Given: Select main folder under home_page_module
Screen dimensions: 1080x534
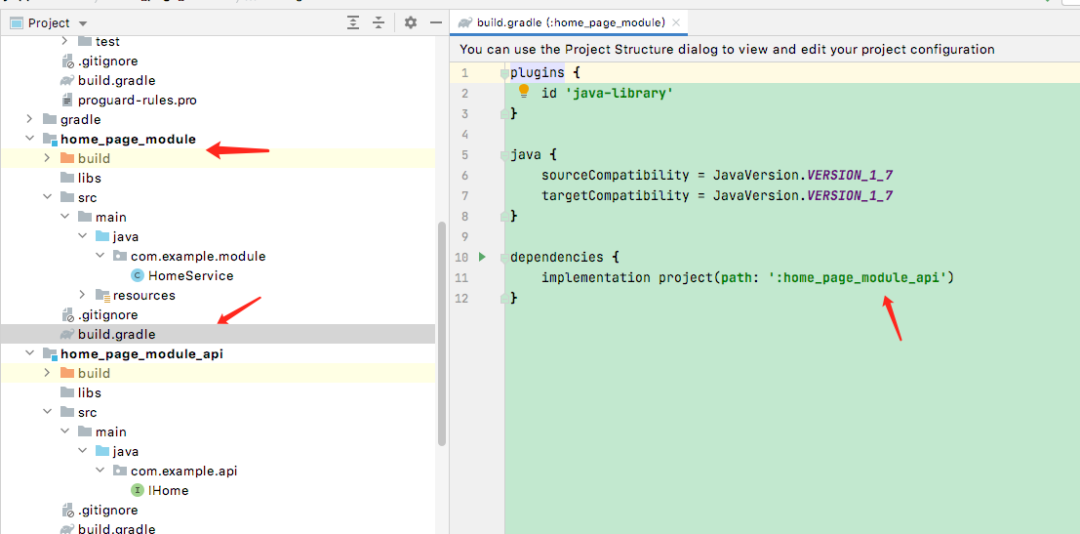Looking at the screenshot, I should pyautogui.click(x=111, y=217).
